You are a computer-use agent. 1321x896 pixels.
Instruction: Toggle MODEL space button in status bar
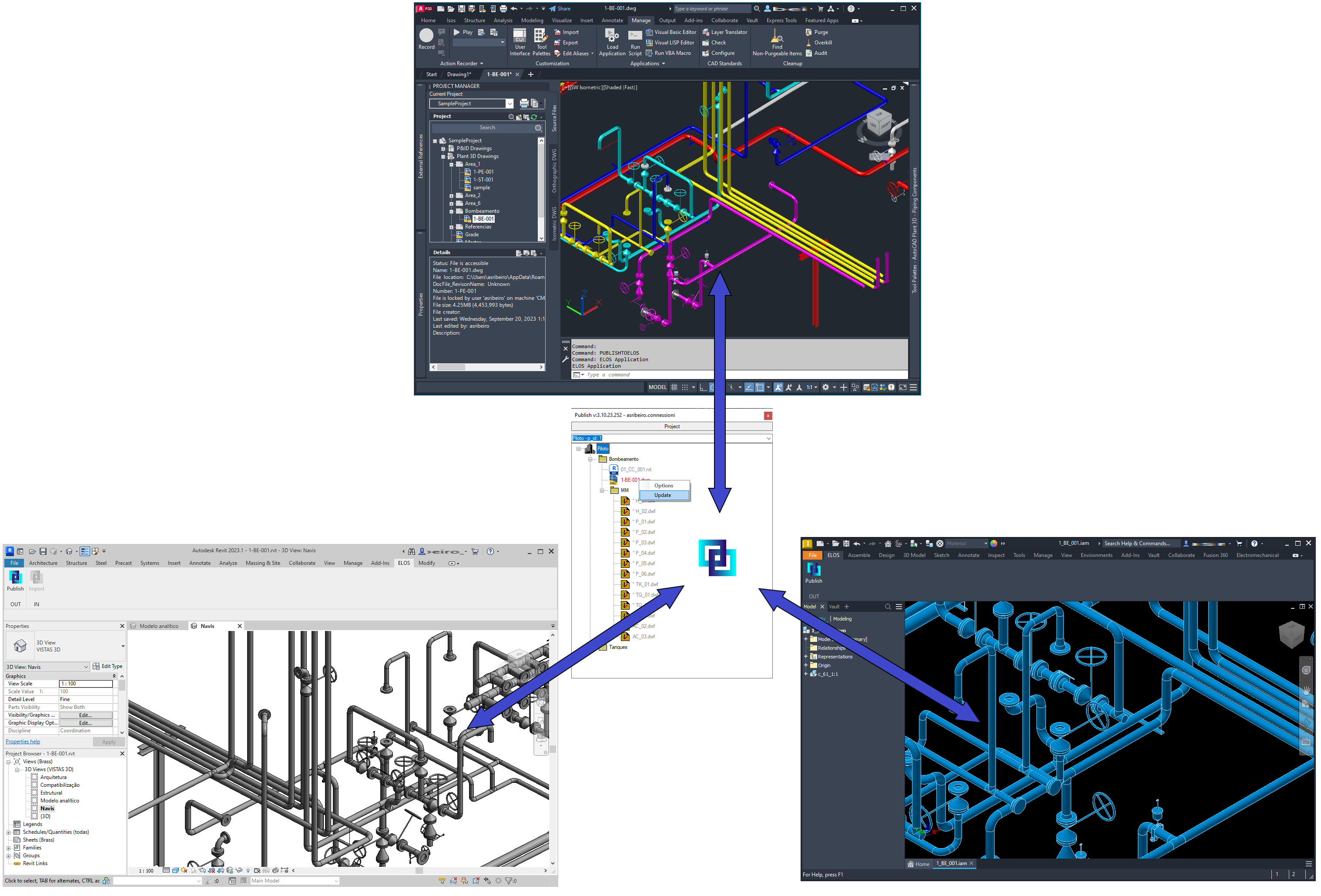click(657, 387)
